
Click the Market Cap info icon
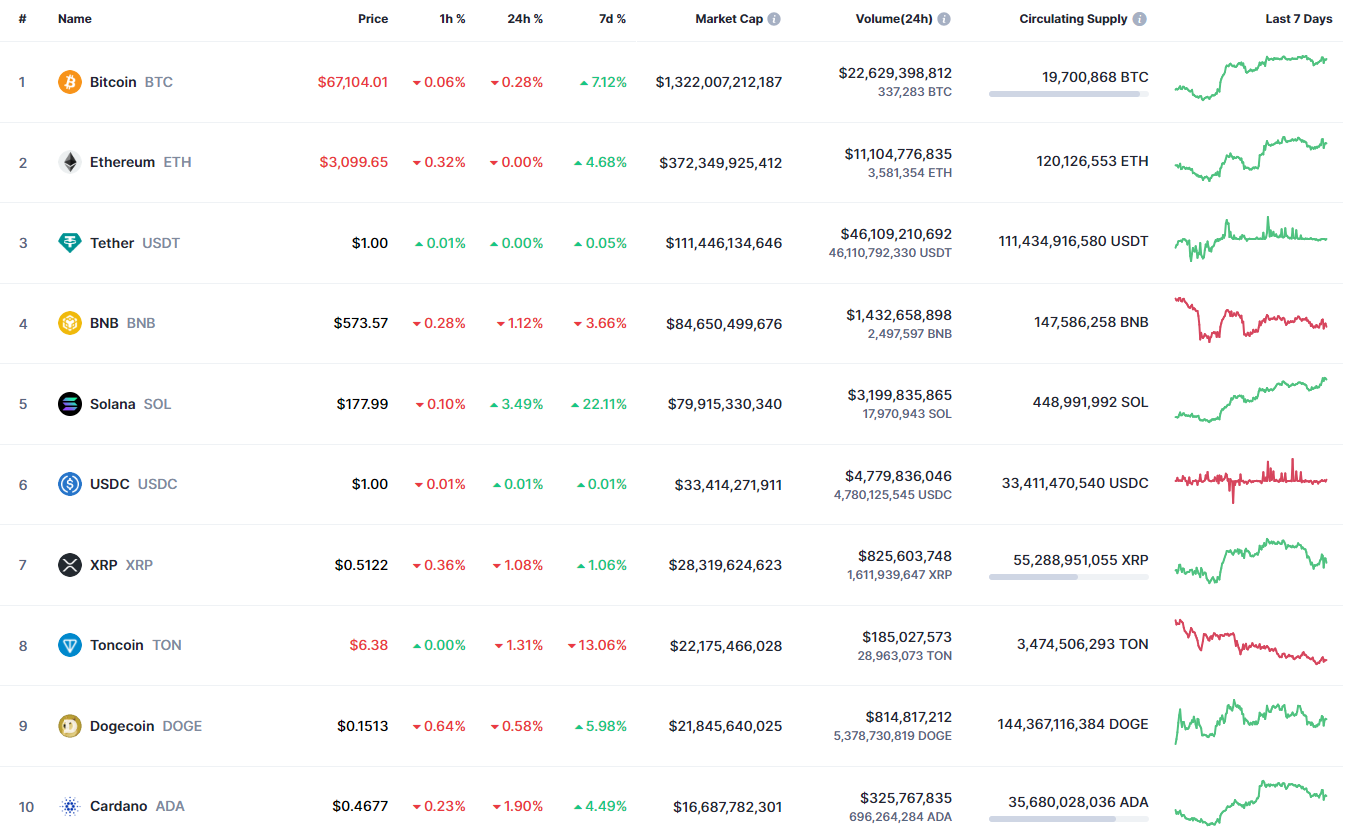(x=774, y=19)
